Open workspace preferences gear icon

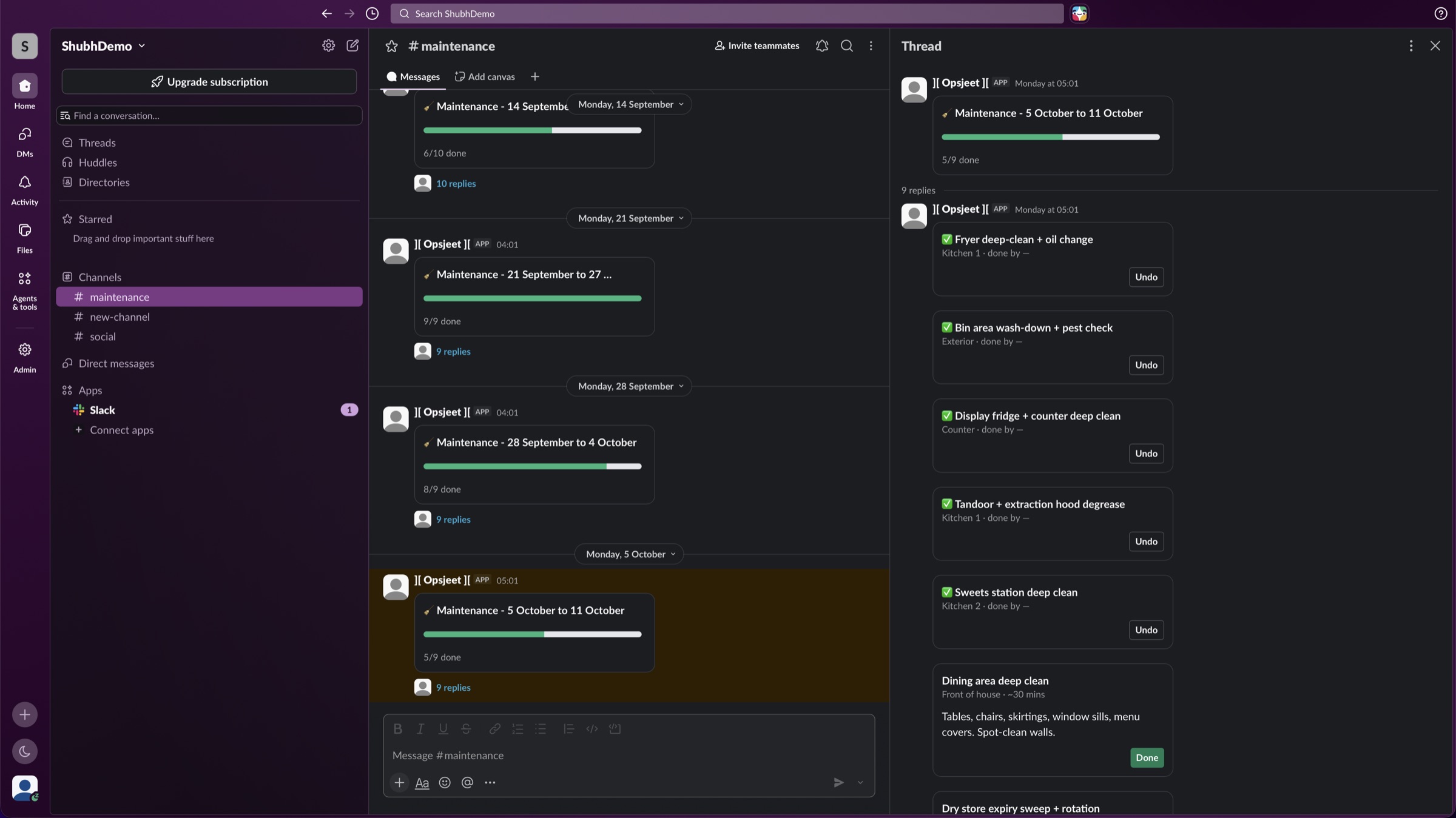coord(328,45)
